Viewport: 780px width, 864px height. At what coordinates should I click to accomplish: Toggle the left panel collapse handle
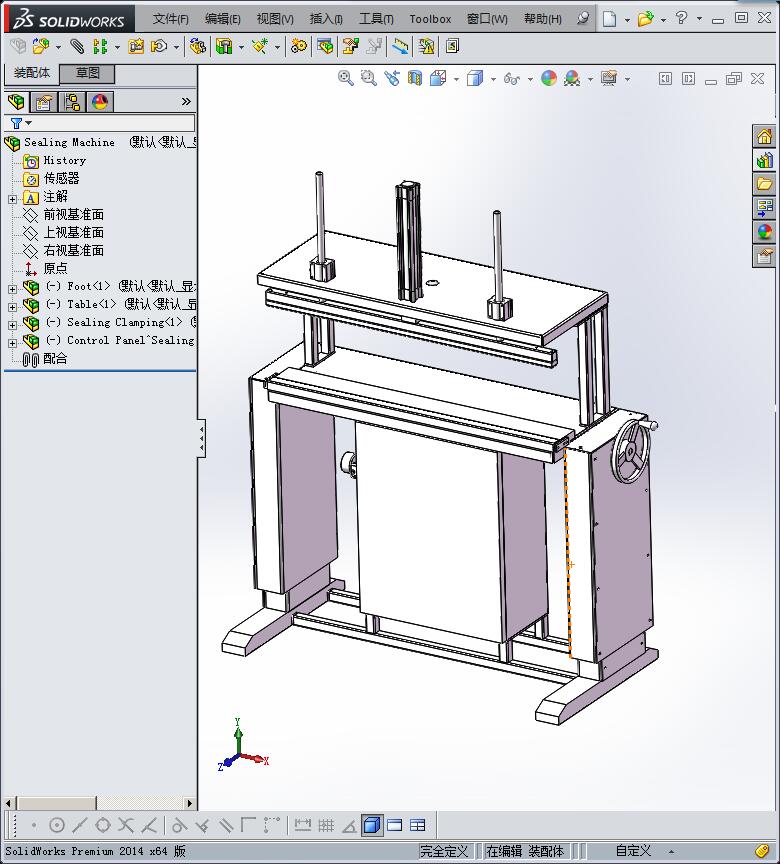click(x=202, y=438)
